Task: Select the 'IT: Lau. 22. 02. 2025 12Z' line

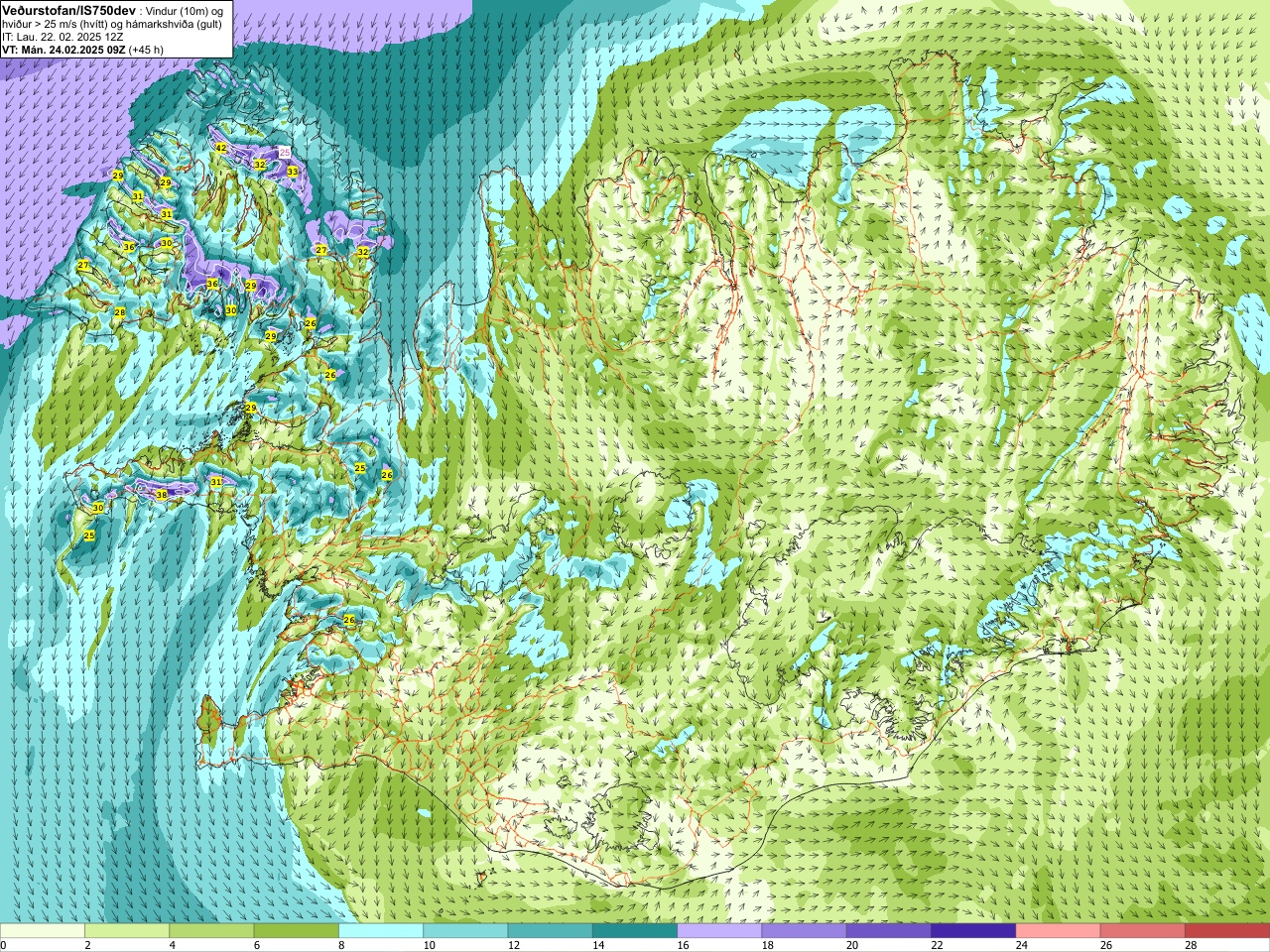Action: click(63, 37)
